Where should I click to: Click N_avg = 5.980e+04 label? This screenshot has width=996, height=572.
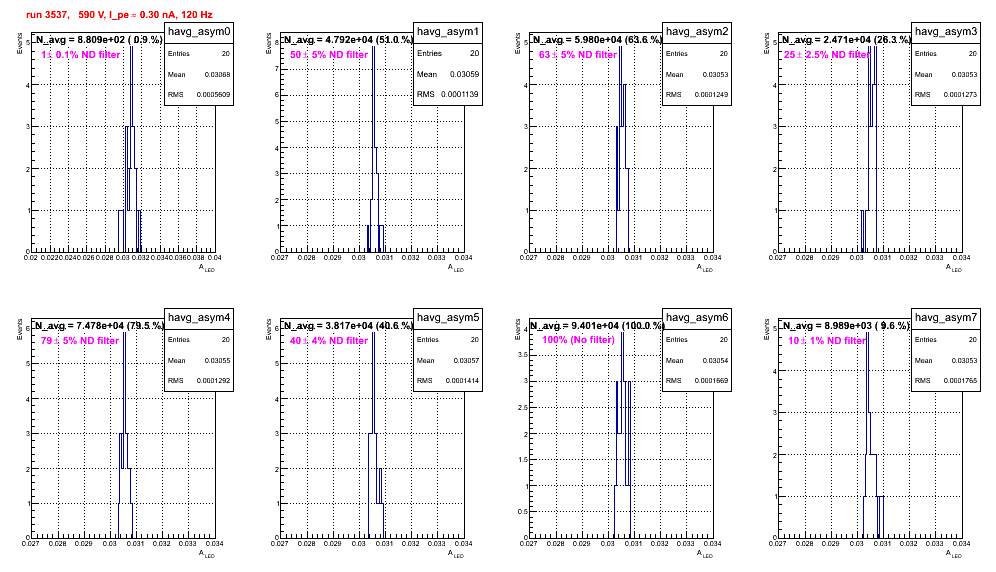[597, 39]
